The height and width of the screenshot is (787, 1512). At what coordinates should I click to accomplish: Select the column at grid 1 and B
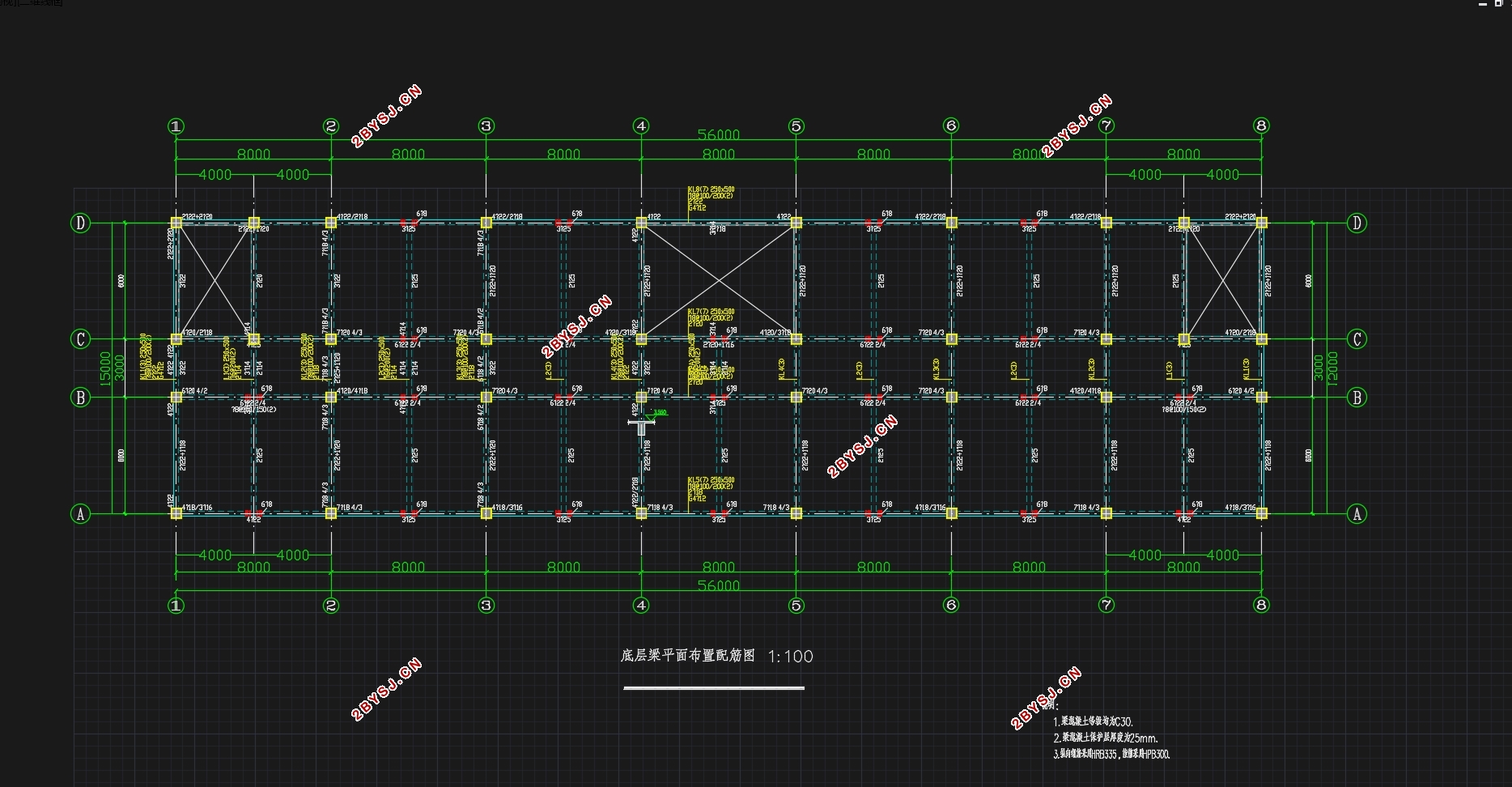click(x=176, y=397)
